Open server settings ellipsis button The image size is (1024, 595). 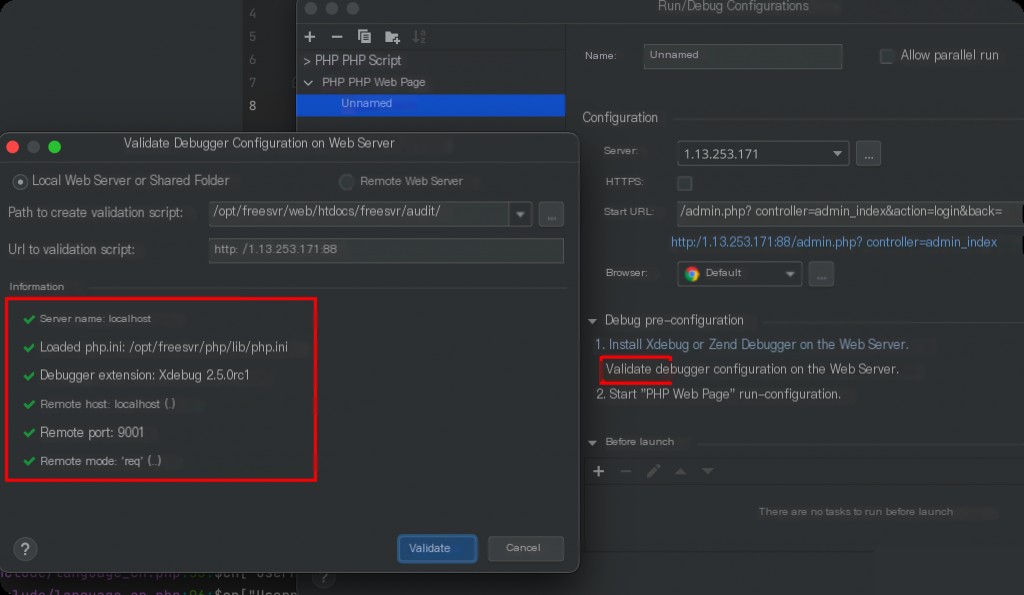(868, 154)
